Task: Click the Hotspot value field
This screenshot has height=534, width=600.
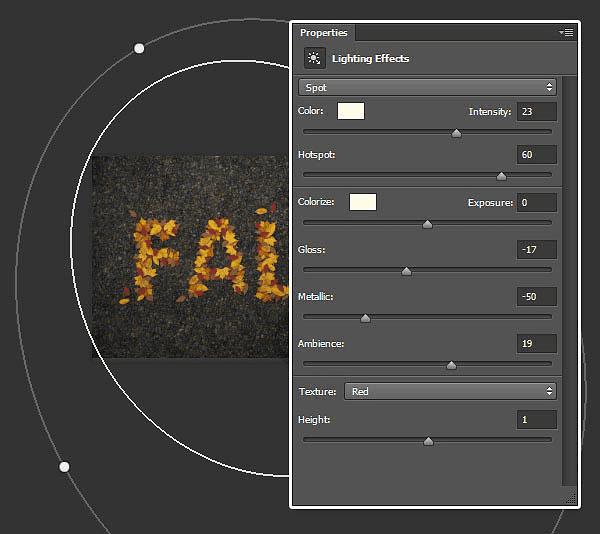Action: coord(536,155)
